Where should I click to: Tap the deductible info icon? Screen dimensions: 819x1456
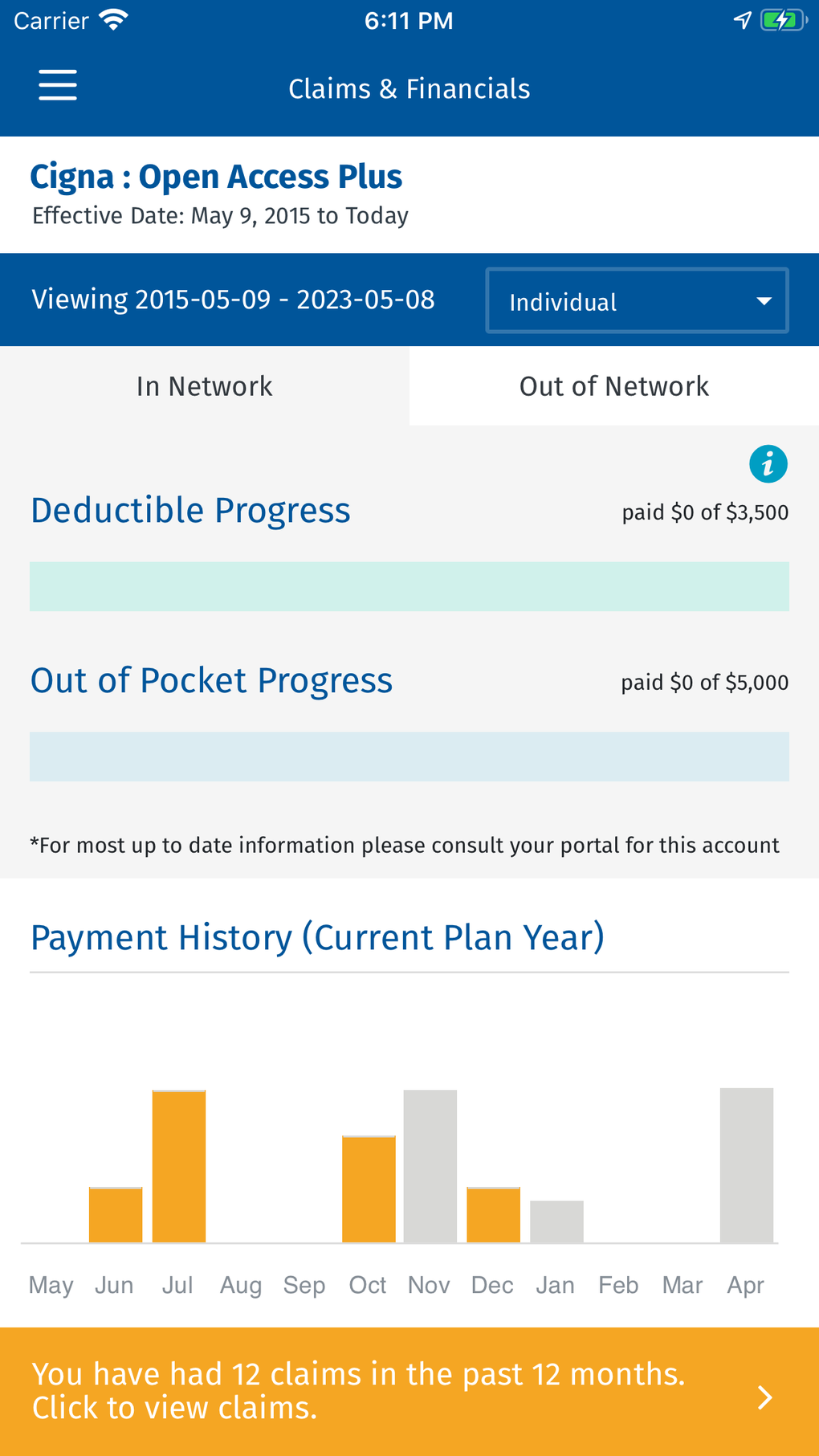[768, 464]
